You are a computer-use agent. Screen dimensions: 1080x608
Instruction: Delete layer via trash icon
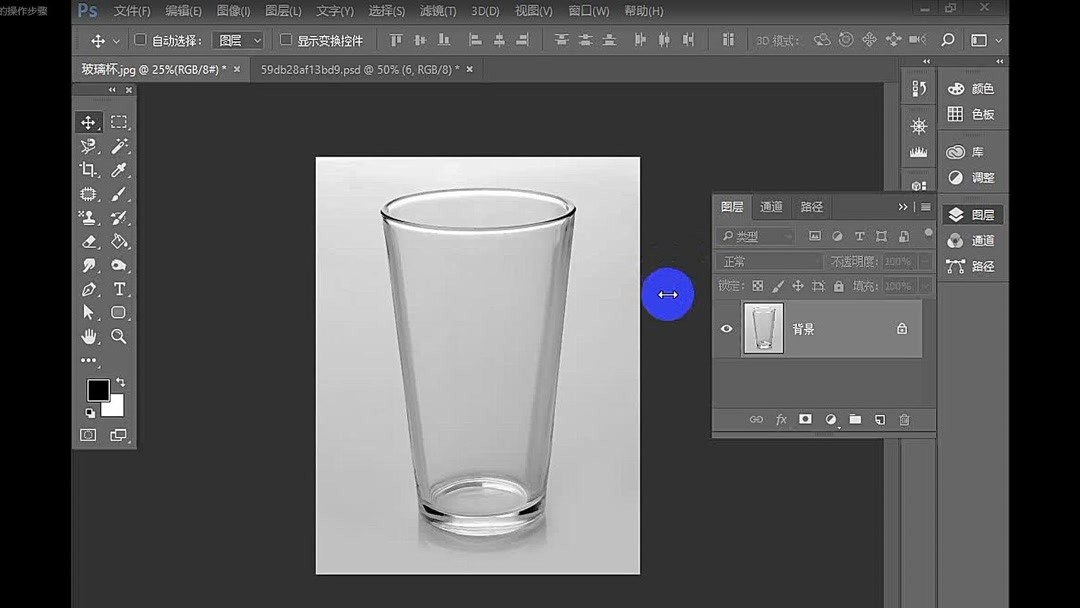(904, 419)
